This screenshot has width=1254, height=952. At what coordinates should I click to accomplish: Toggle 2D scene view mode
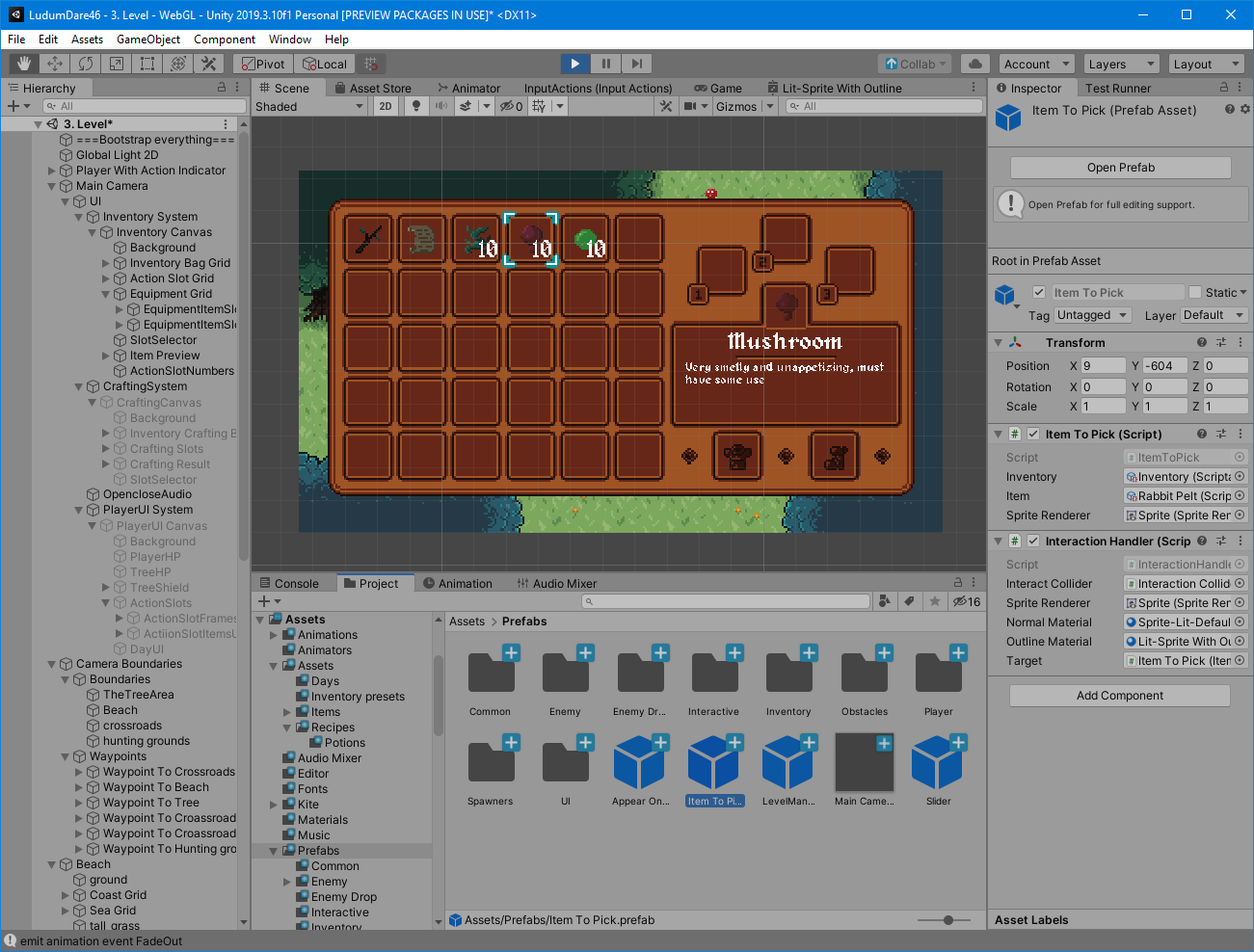(386, 106)
